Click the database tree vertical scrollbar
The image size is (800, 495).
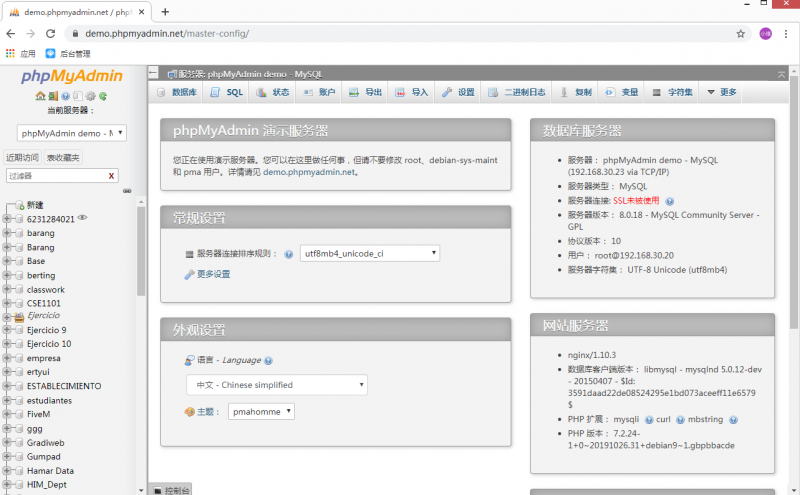point(141,252)
